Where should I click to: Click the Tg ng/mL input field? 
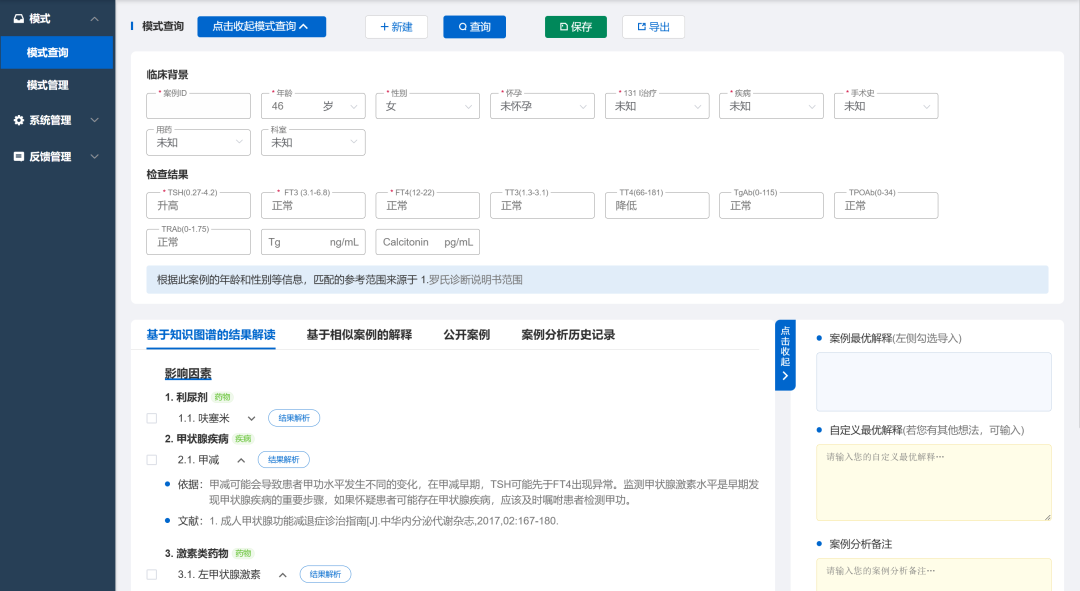point(313,242)
